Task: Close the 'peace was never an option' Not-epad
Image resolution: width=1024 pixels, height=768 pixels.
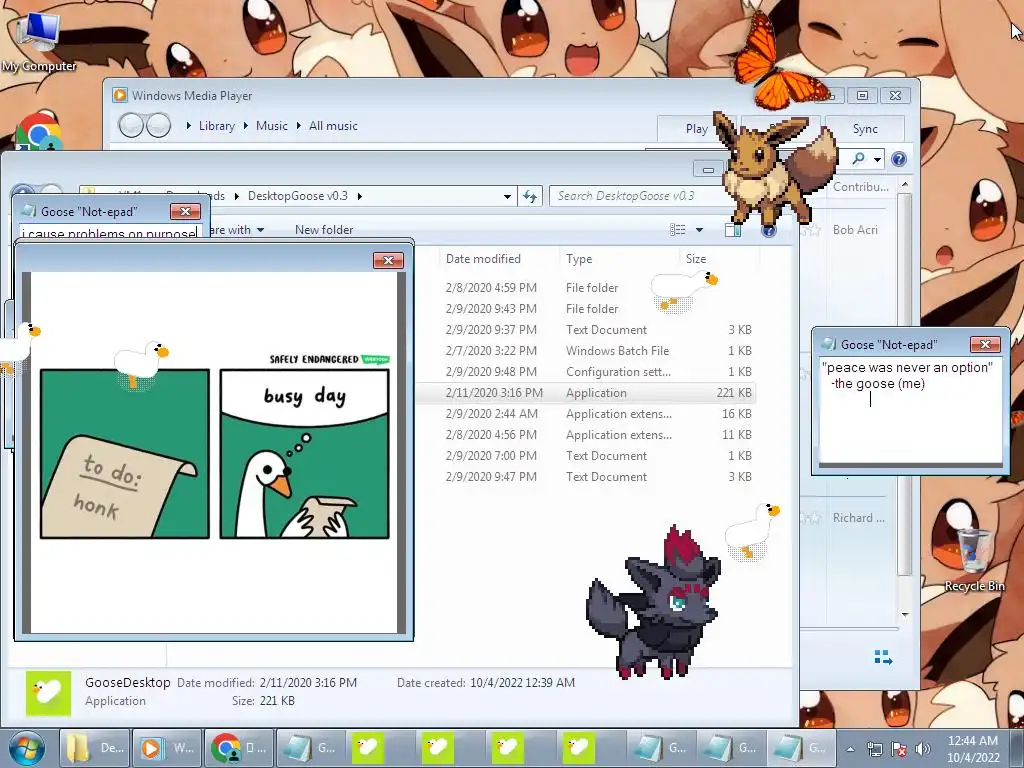Action: 985,344
